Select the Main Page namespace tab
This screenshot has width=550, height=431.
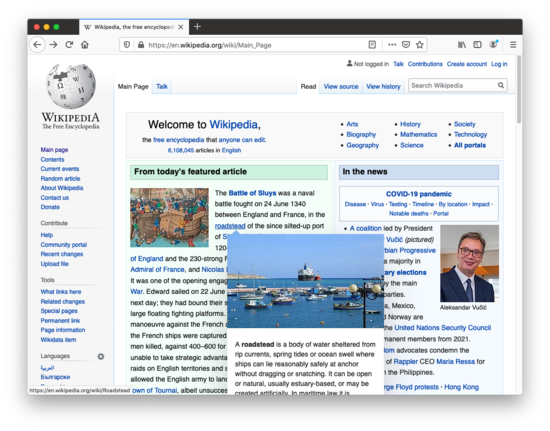click(133, 86)
